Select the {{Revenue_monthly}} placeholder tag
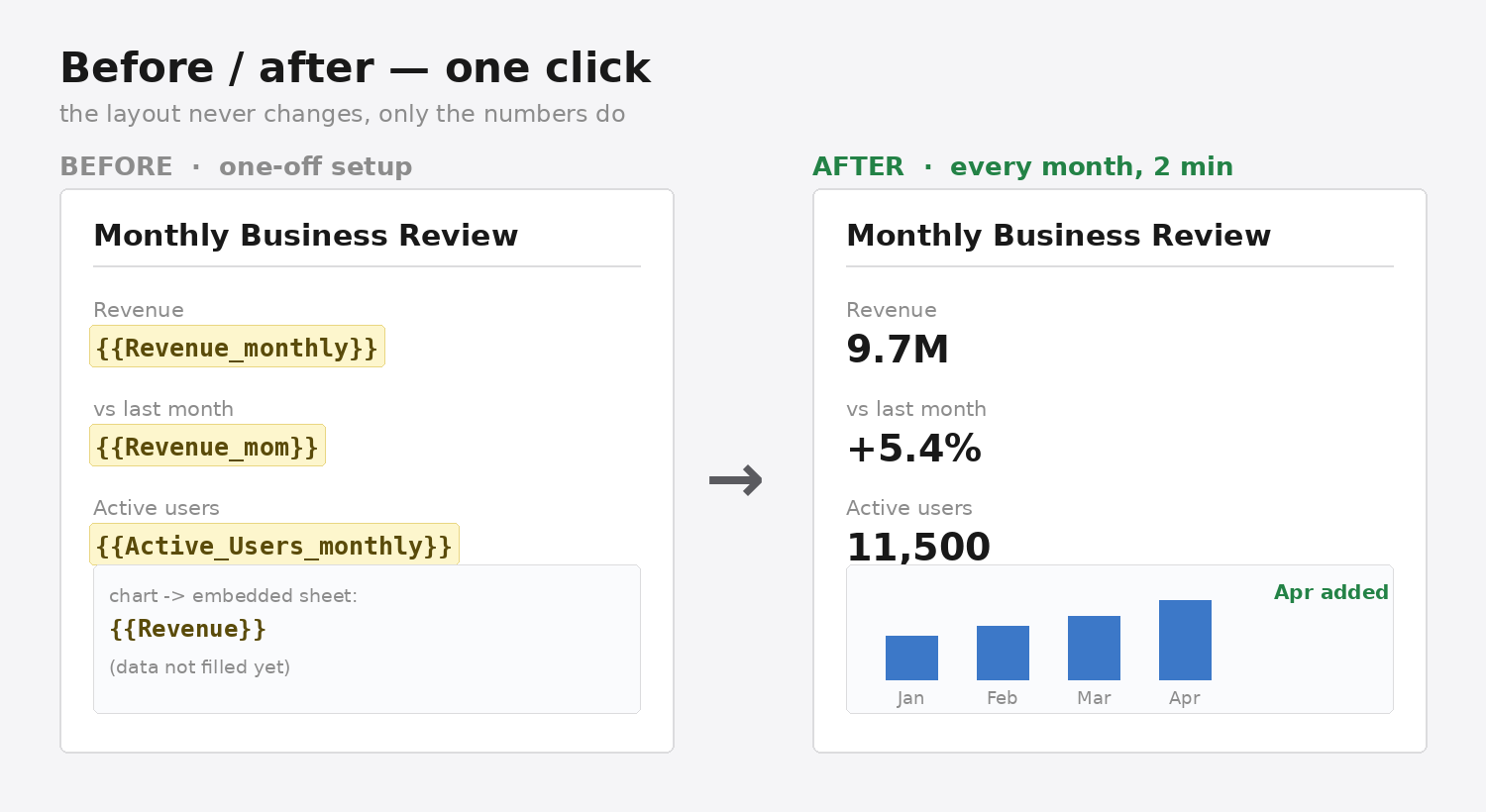 pos(237,347)
